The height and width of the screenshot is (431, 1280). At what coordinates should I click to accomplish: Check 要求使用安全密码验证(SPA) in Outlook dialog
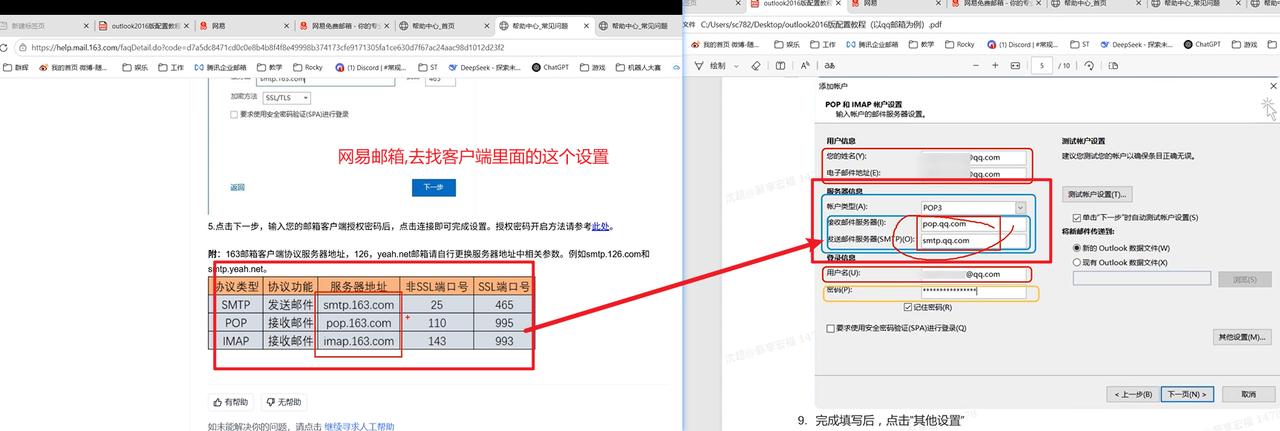[830, 328]
